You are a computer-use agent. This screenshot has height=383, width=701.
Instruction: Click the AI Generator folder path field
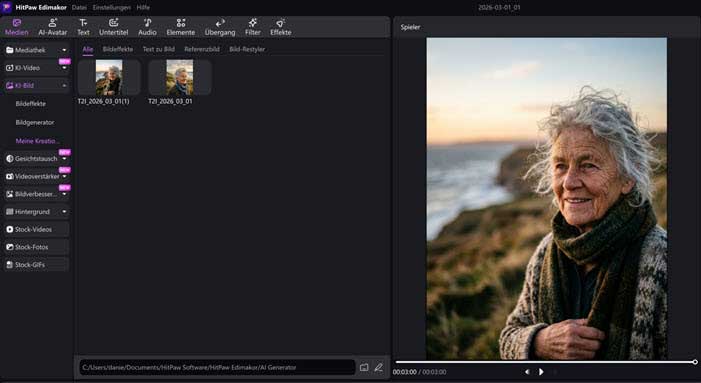[x=217, y=367]
